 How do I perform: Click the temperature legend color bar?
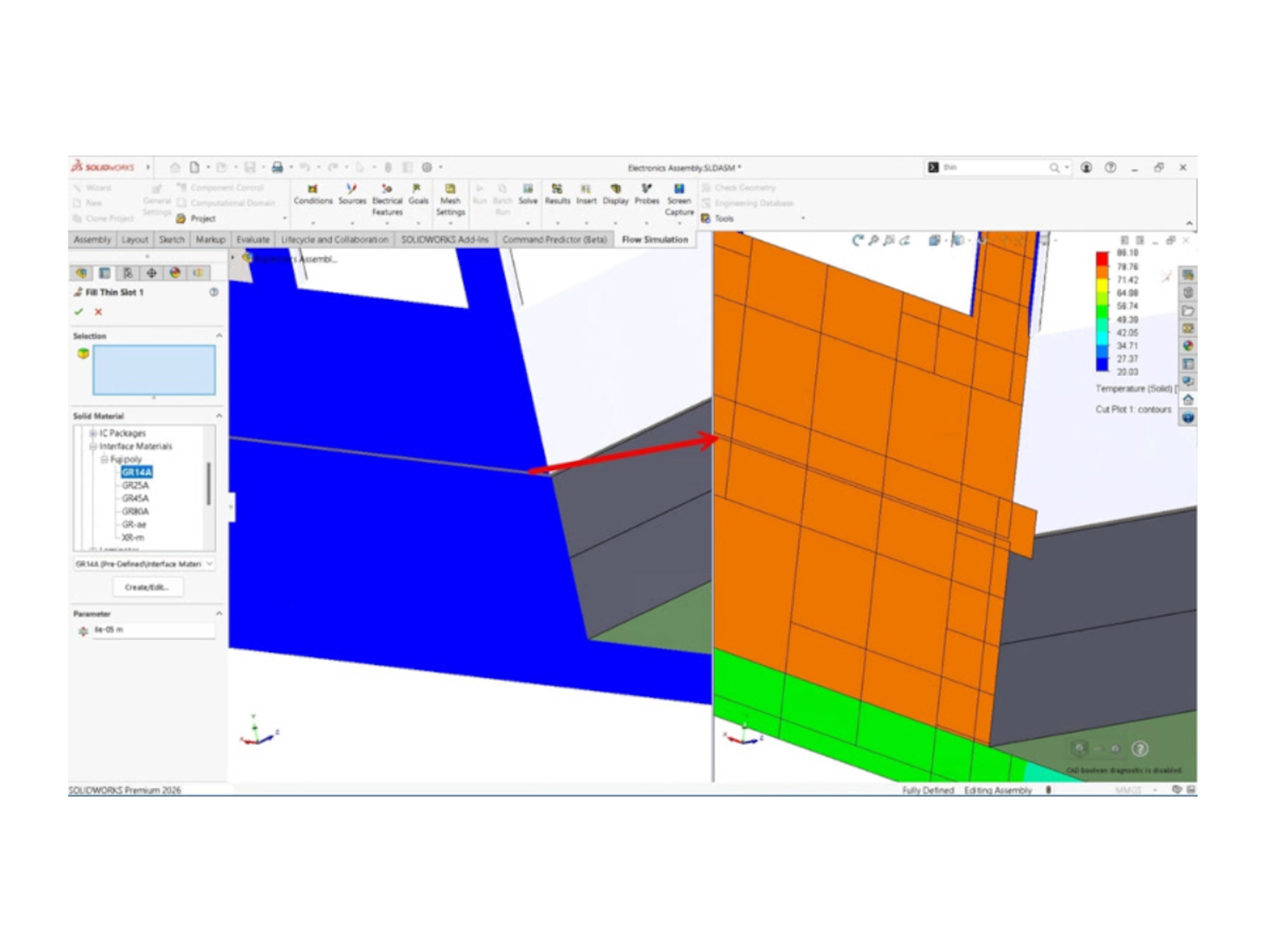(x=1101, y=311)
